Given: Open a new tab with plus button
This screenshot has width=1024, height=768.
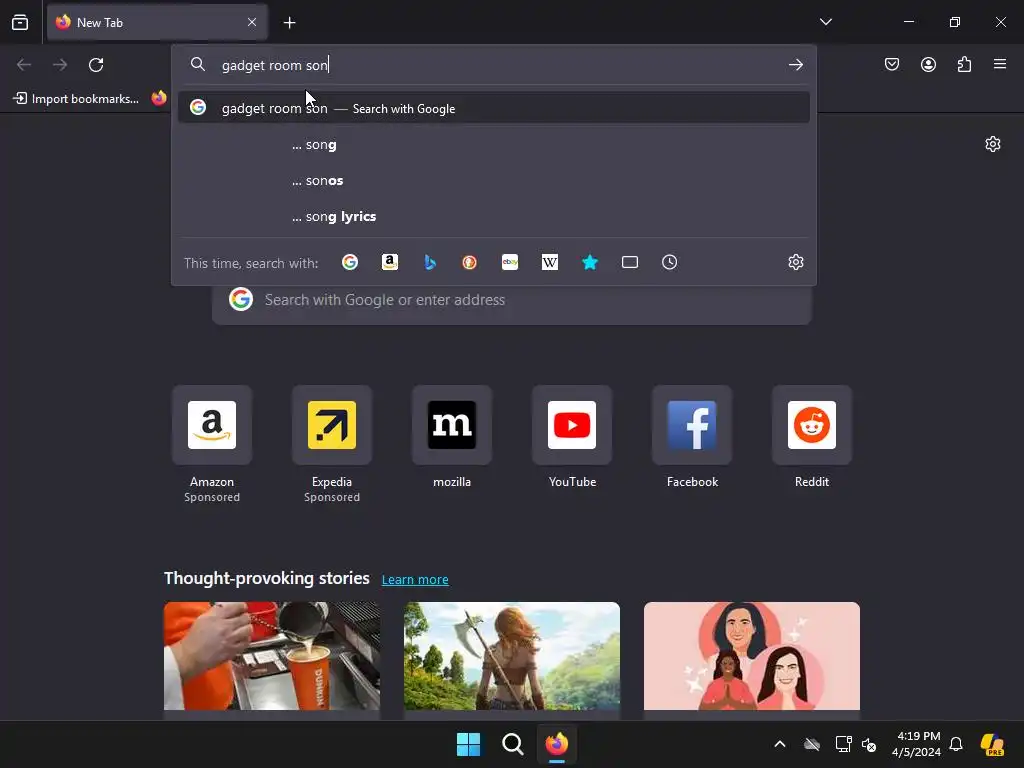Looking at the screenshot, I should pyautogui.click(x=289, y=23).
